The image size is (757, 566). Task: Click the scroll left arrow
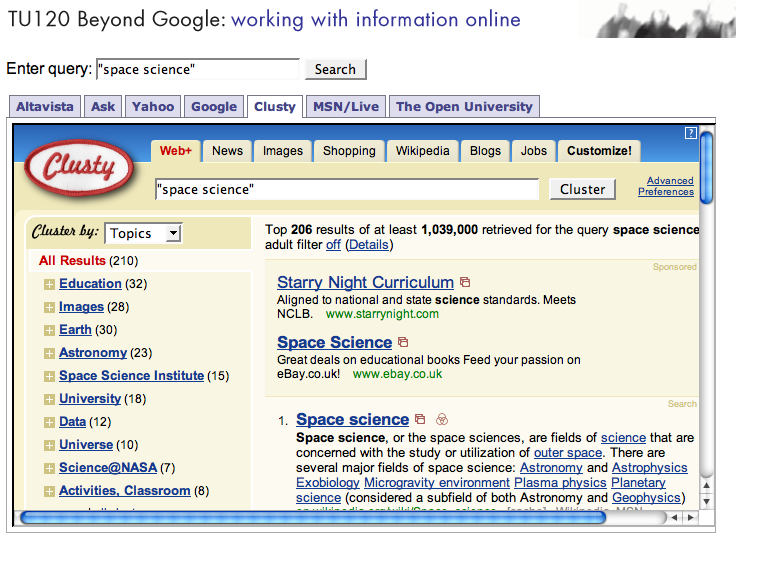[x=674, y=518]
